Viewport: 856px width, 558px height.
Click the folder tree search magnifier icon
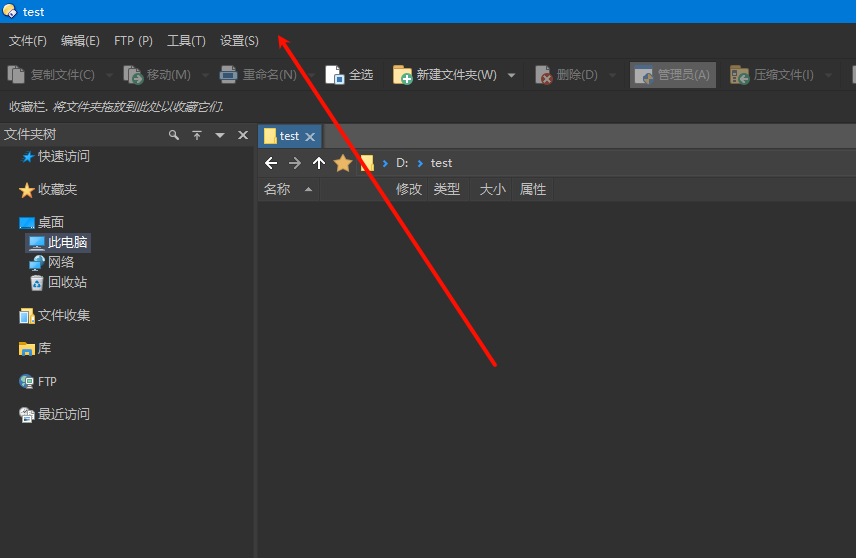(174, 135)
